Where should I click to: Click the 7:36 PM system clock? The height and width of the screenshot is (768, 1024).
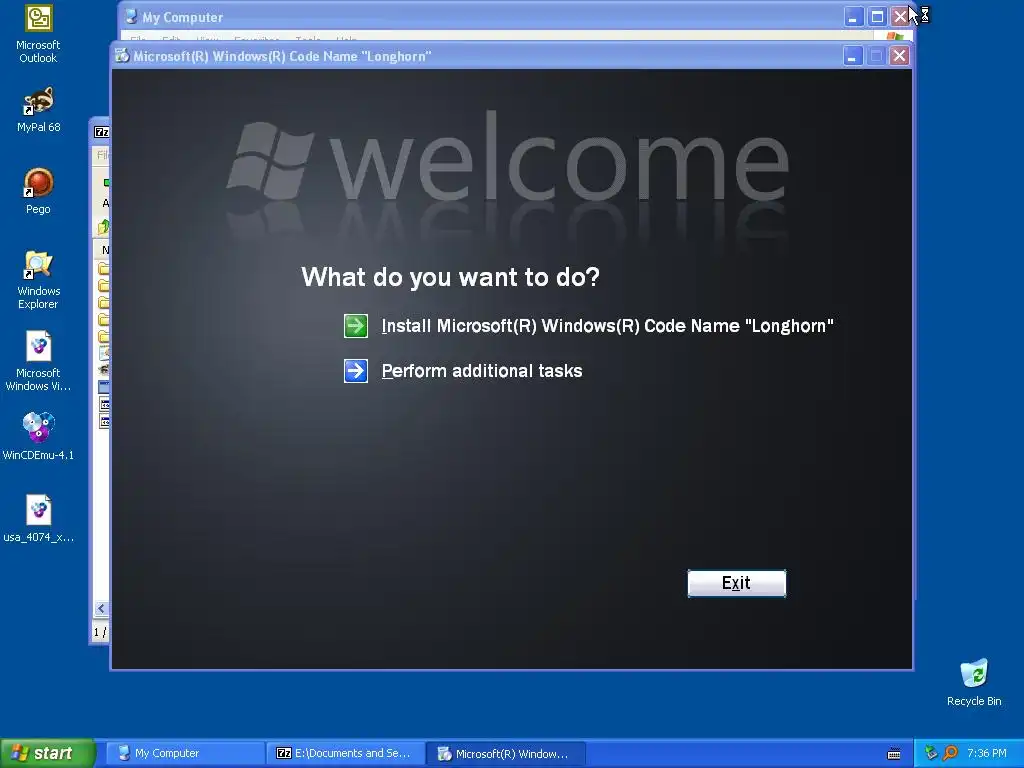click(x=987, y=753)
